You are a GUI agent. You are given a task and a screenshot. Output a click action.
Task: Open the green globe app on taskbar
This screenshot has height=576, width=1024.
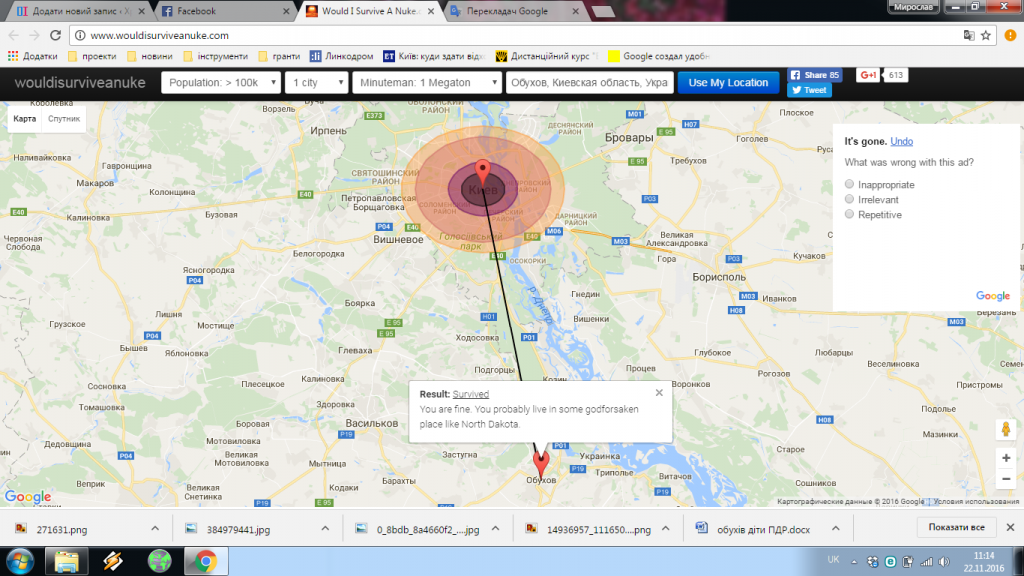(x=159, y=561)
